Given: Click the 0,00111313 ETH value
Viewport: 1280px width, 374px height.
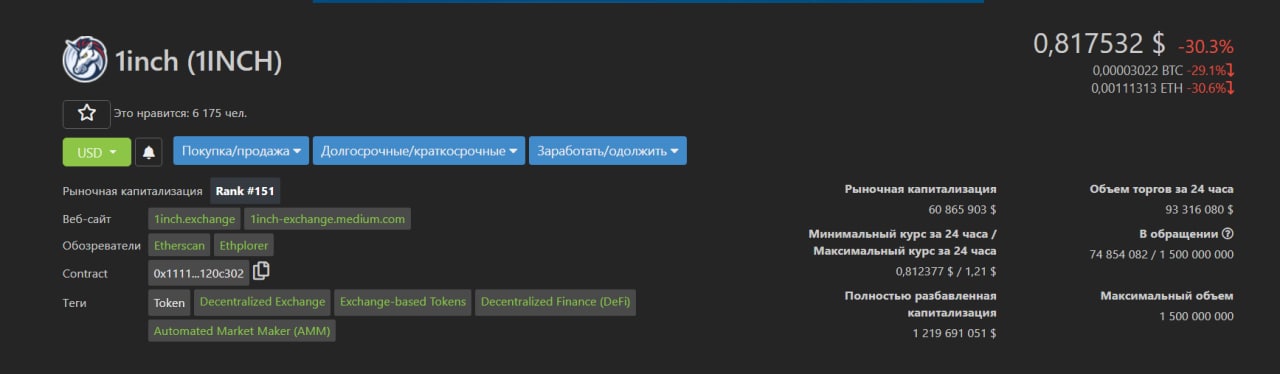Looking at the screenshot, I should click(x=1137, y=88).
